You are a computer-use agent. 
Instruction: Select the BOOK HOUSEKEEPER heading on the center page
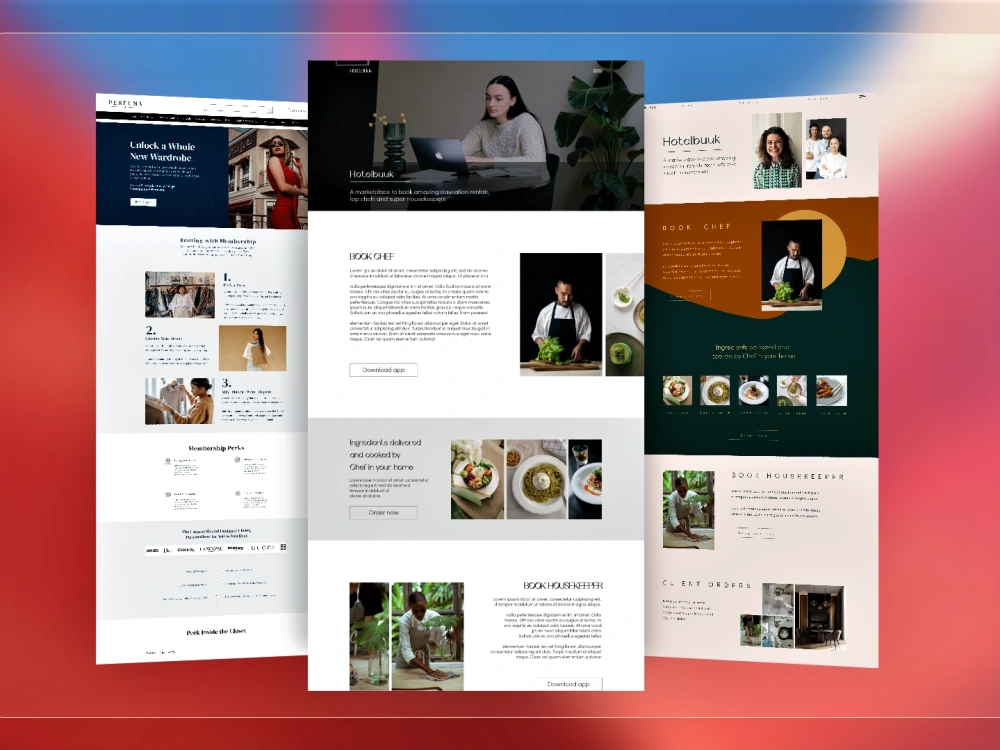coord(562,585)
